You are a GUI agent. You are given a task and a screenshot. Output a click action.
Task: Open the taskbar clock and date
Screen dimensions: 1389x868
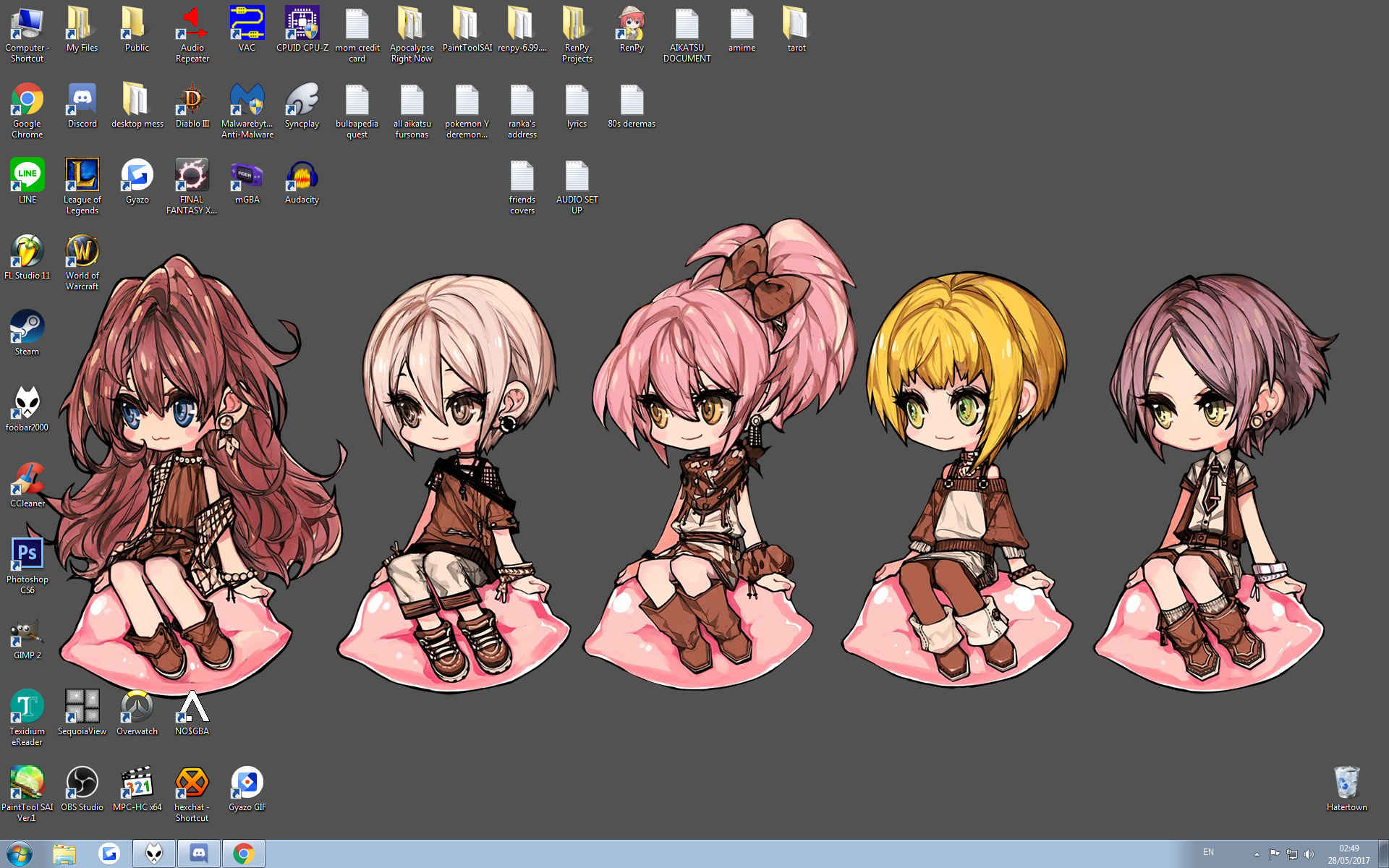(1348, 854)
